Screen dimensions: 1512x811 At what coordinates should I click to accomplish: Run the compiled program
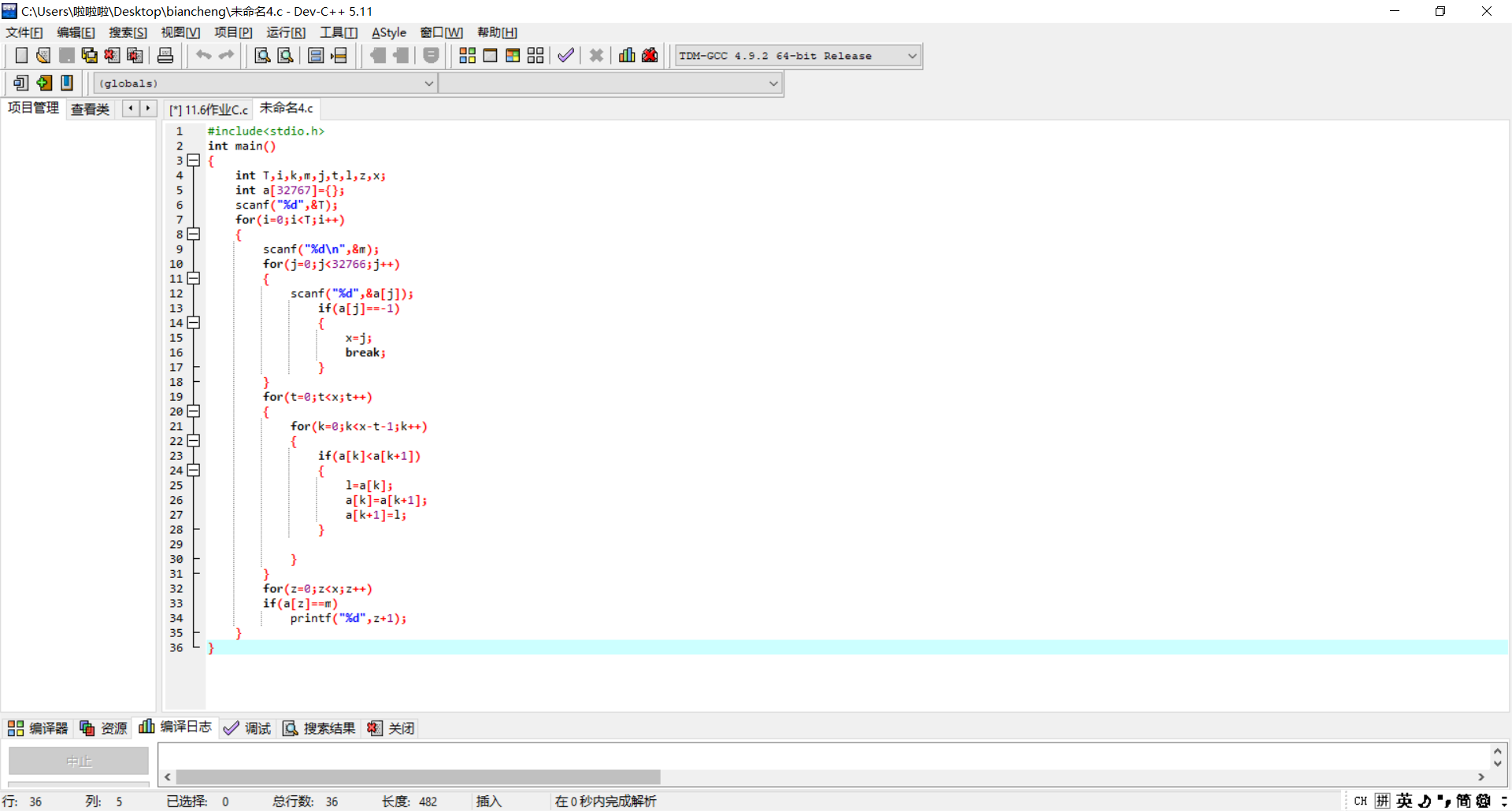pyautogui.click(x=490, y=55)
